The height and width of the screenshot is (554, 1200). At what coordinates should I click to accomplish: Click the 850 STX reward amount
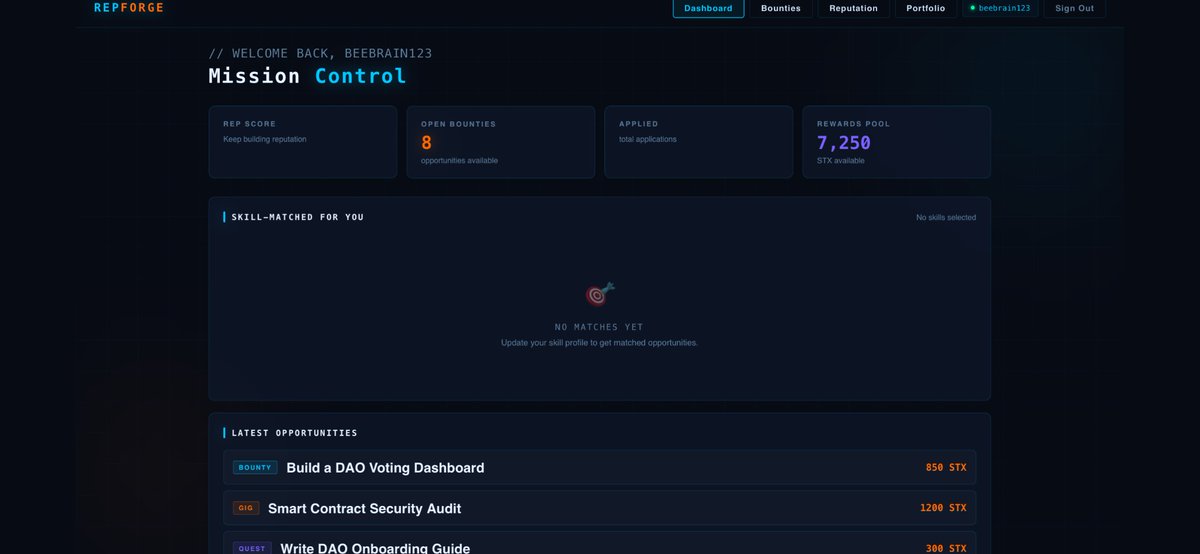pyautogui.click(x=946, y=467)
